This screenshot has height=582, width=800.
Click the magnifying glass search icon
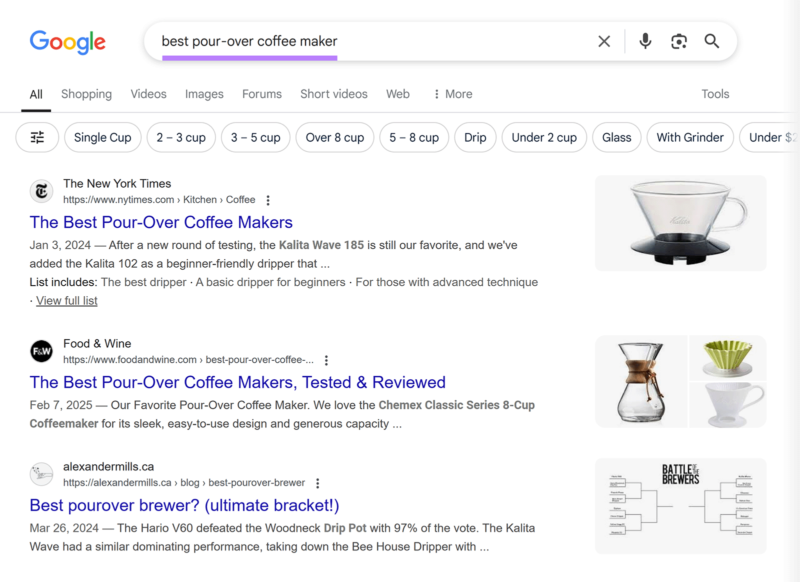712,41
